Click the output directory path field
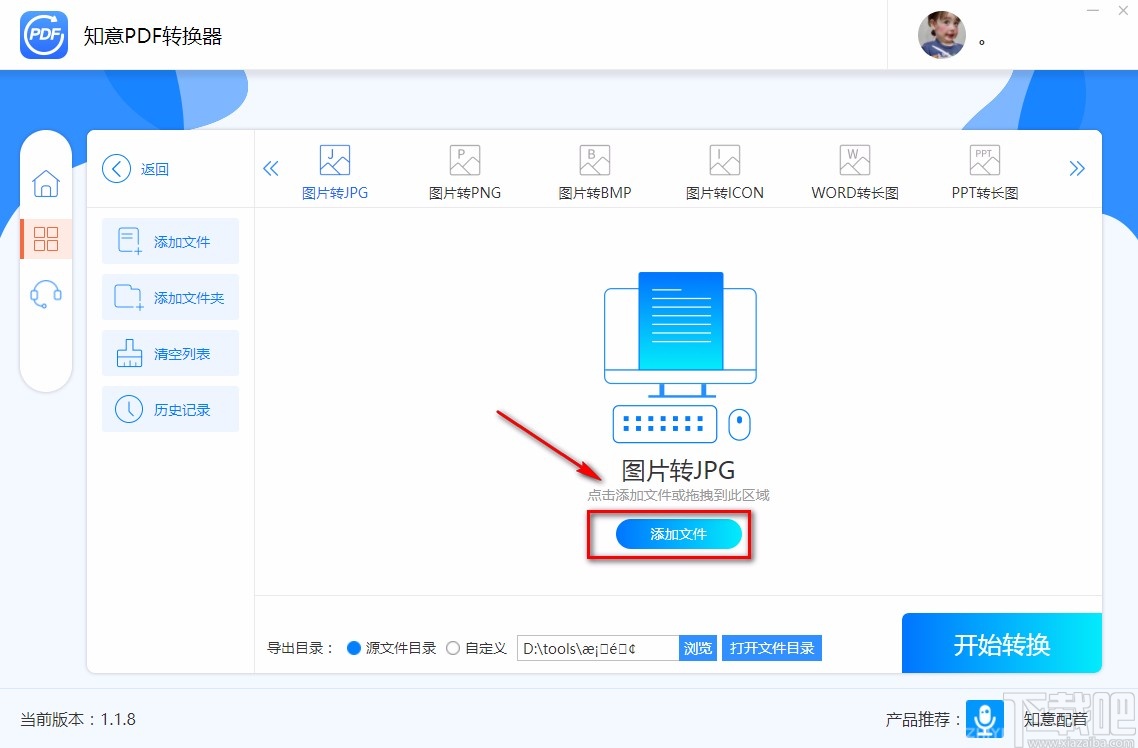Image resolution: width=1138 pixels, height=748 pixels. [597, 648]
